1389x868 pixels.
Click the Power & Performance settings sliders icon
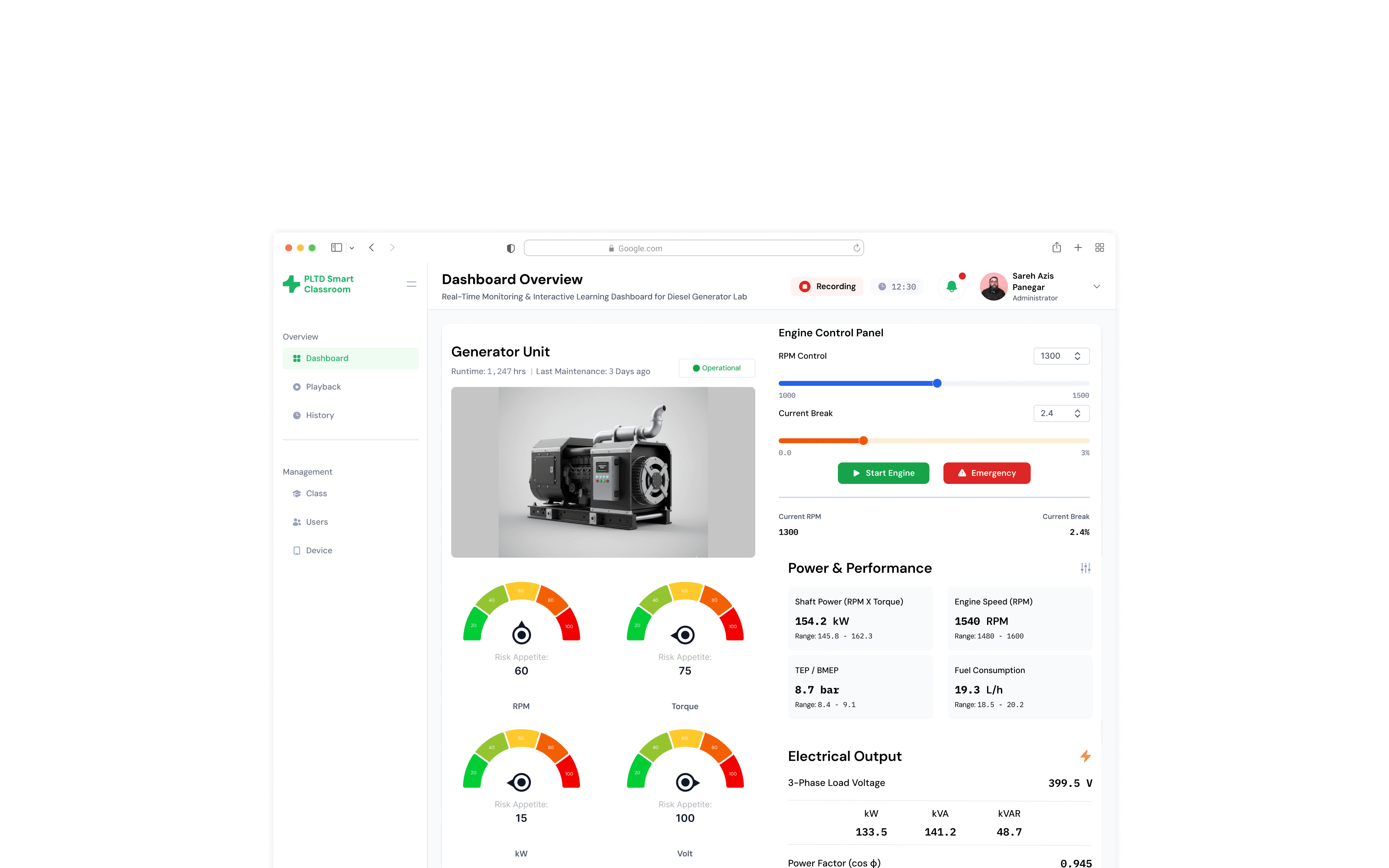point(1085,569)
